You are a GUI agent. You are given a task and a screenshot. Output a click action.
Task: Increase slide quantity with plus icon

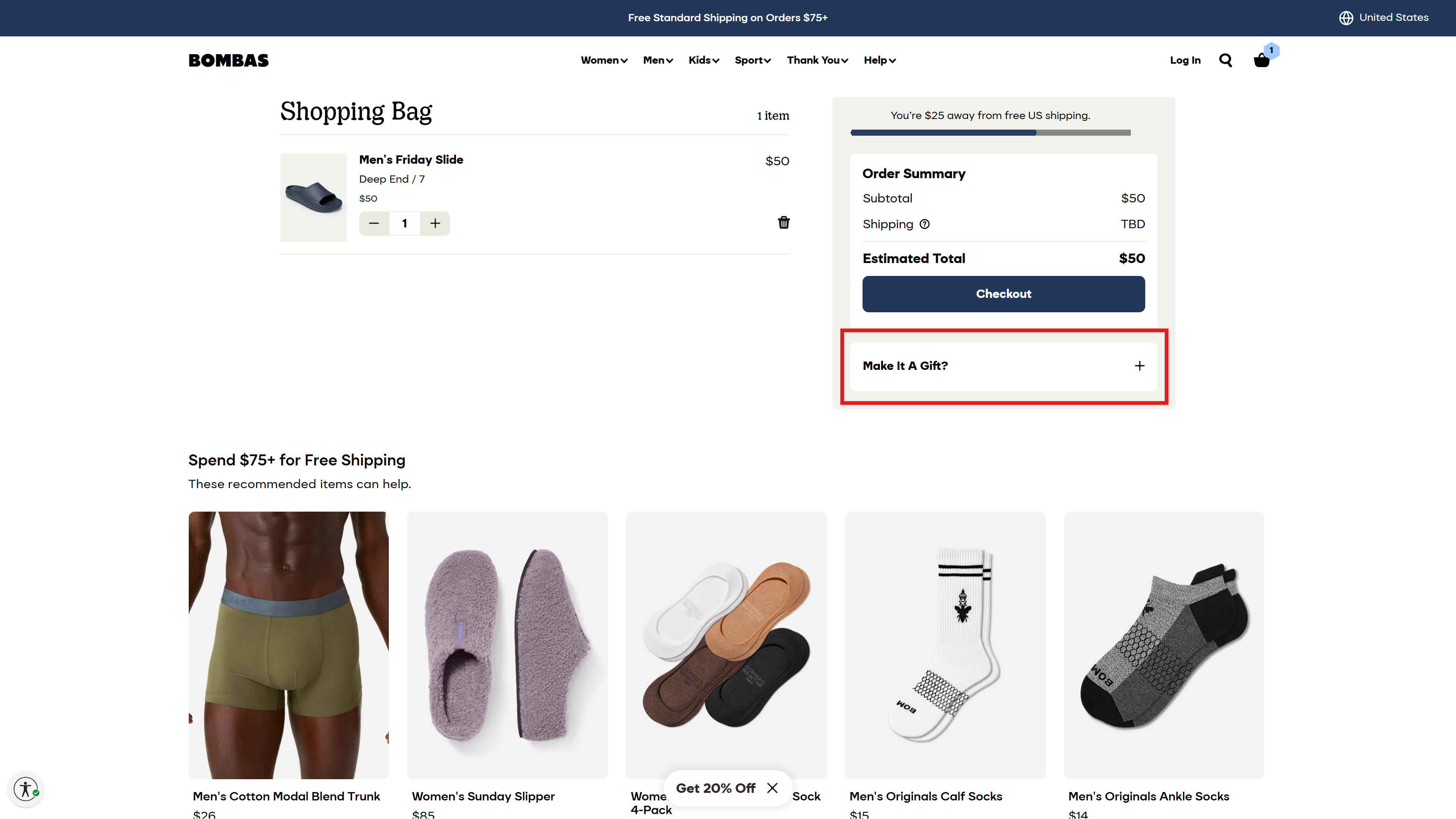(435, 223)
